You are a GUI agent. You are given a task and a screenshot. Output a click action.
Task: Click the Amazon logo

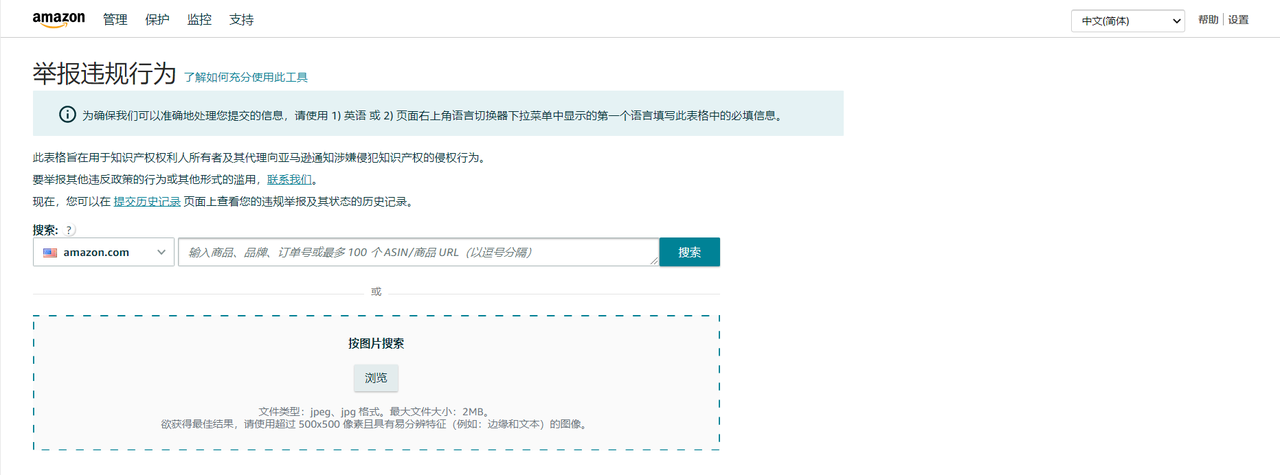[58, 19]
